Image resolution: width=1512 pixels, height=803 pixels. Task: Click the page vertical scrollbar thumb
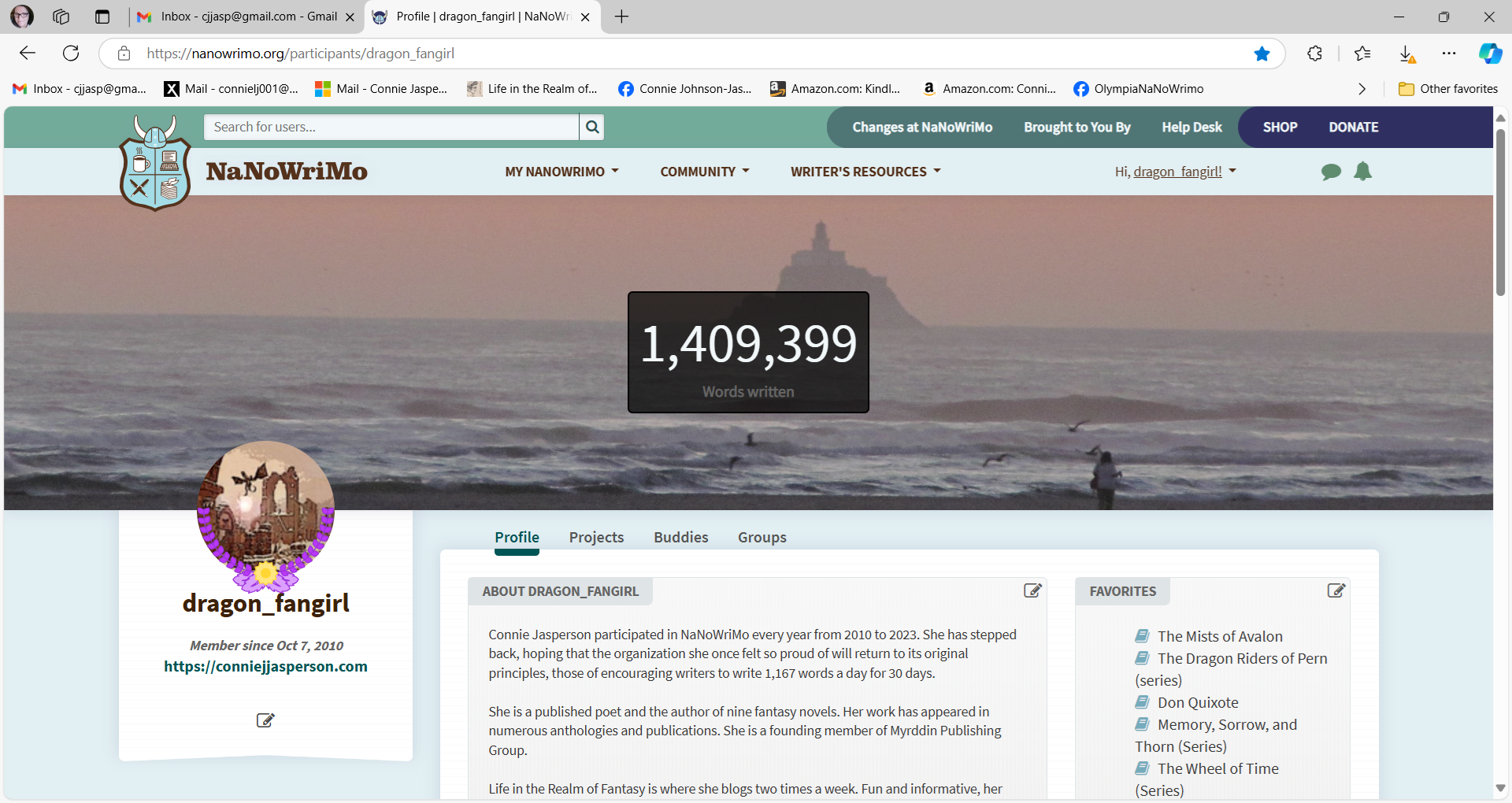click(1500, 213)
